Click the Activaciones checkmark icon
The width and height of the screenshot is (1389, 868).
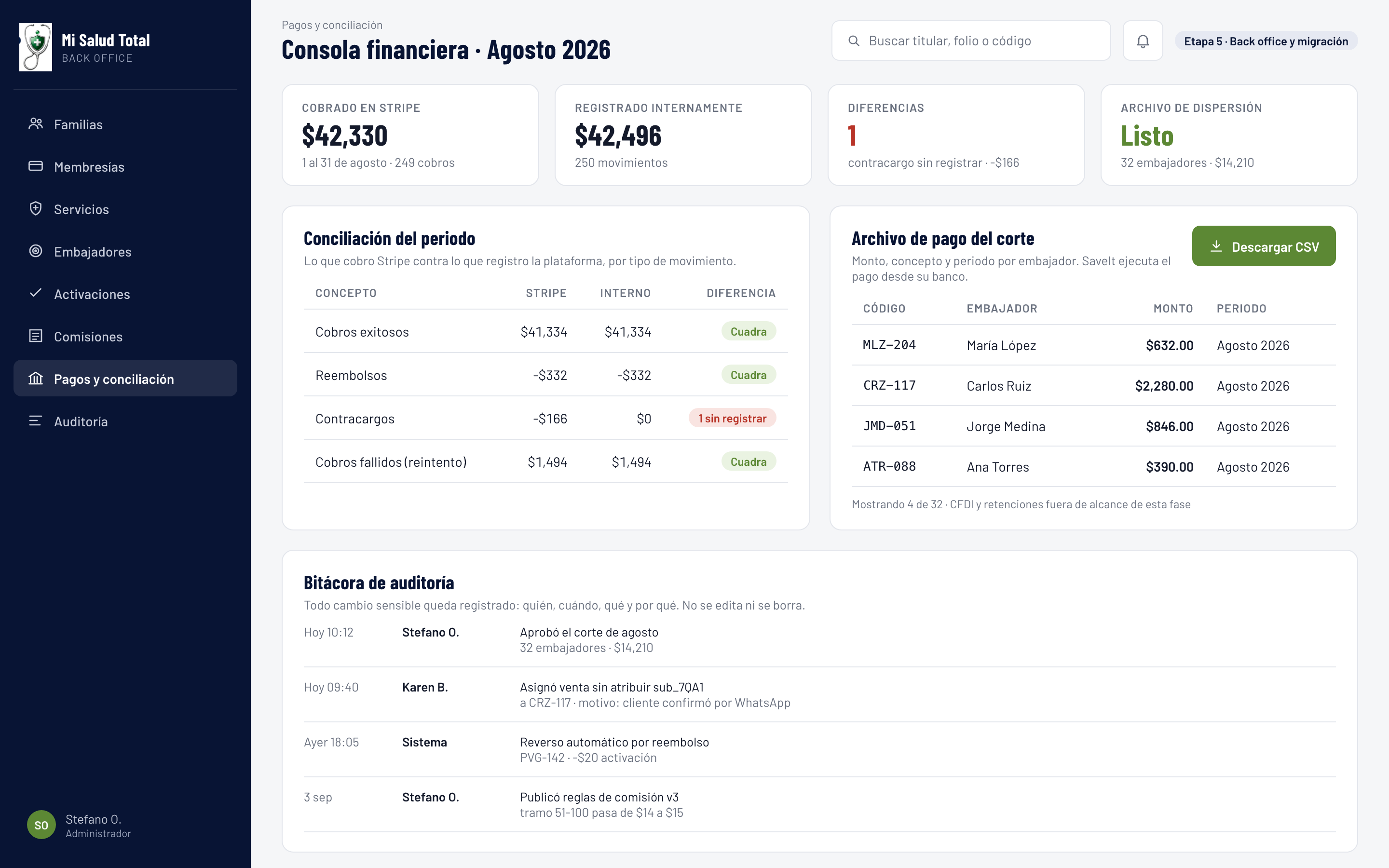36,293
